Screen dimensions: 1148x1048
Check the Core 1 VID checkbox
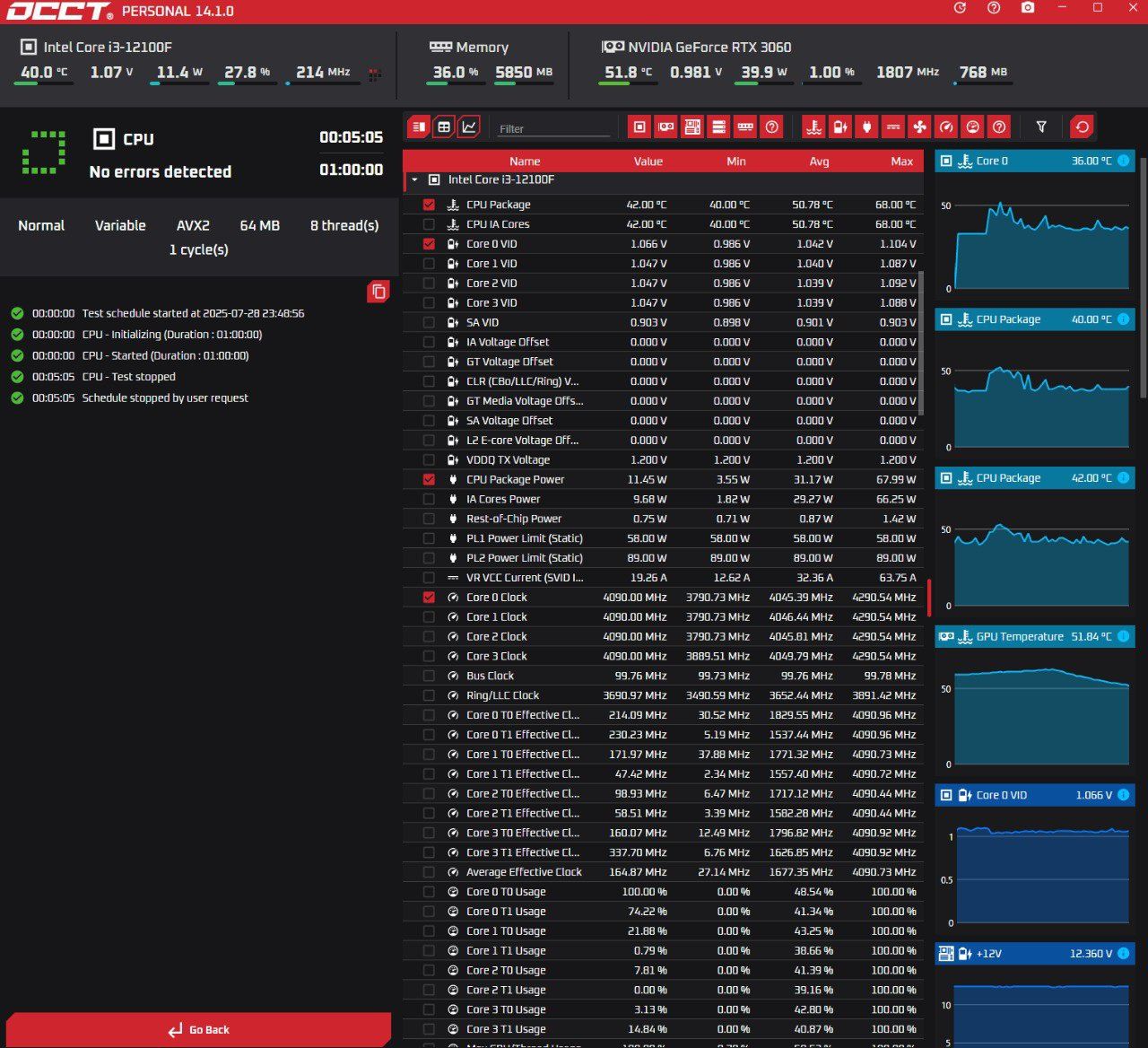(429, 264)
